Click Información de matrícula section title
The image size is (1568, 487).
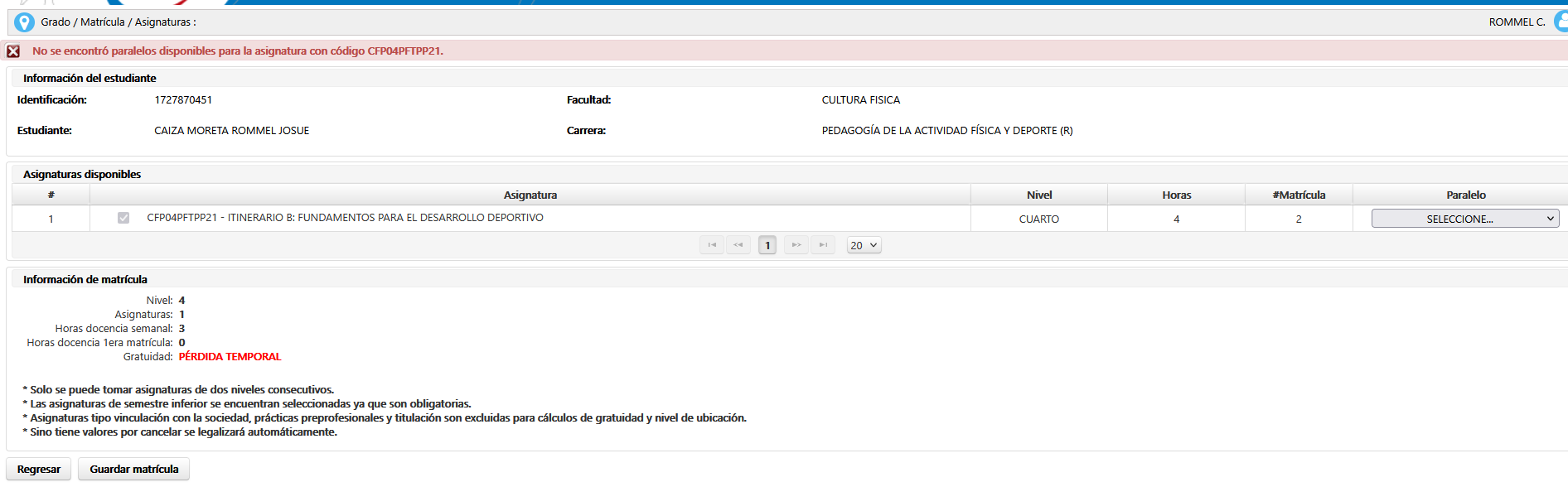(x=85, y=280)
